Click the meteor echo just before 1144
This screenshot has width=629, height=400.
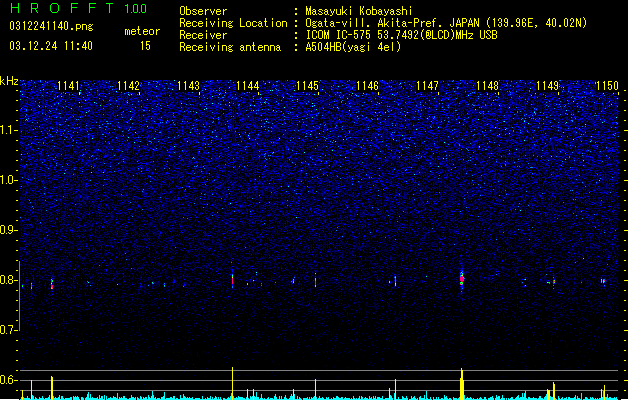[x=232, y=279]
